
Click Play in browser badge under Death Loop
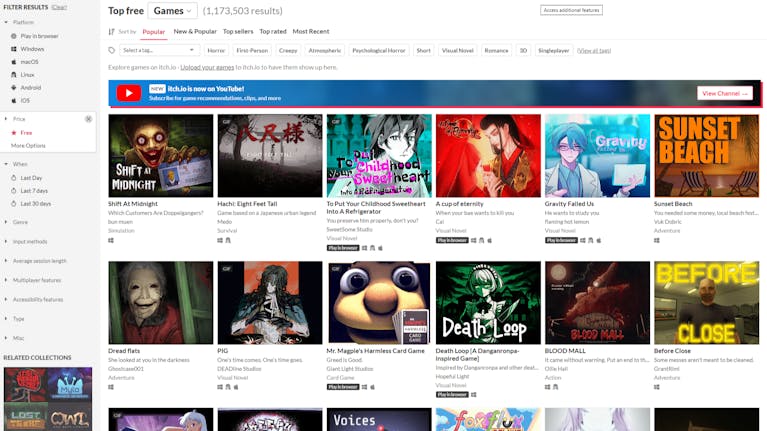[x=452, y=394]
